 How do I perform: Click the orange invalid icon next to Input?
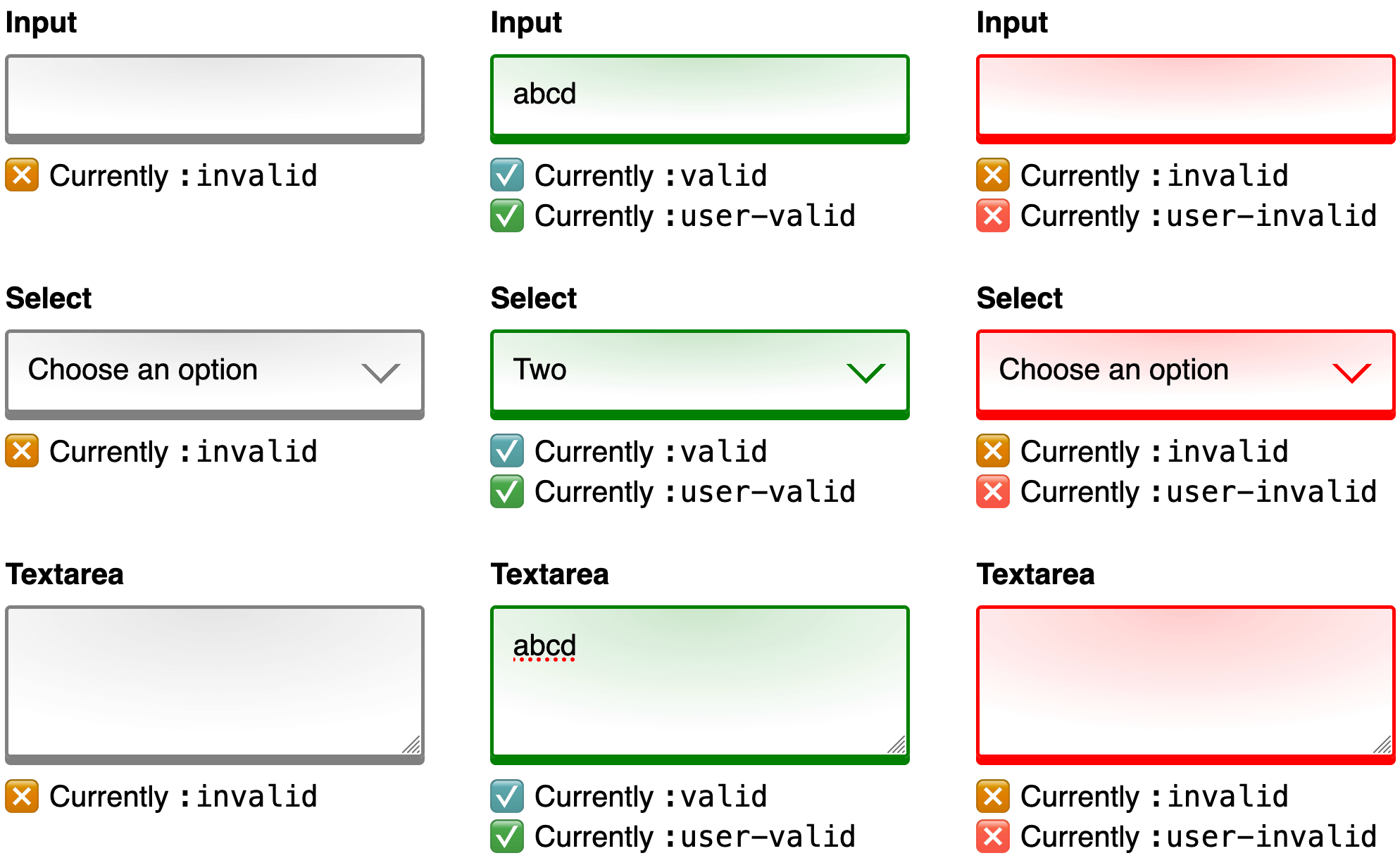(20, 179)
